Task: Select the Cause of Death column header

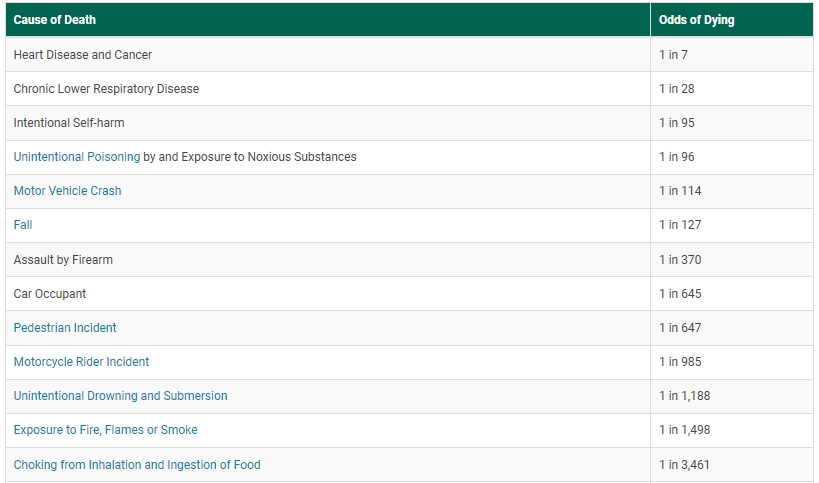Action: coord(328,20)
